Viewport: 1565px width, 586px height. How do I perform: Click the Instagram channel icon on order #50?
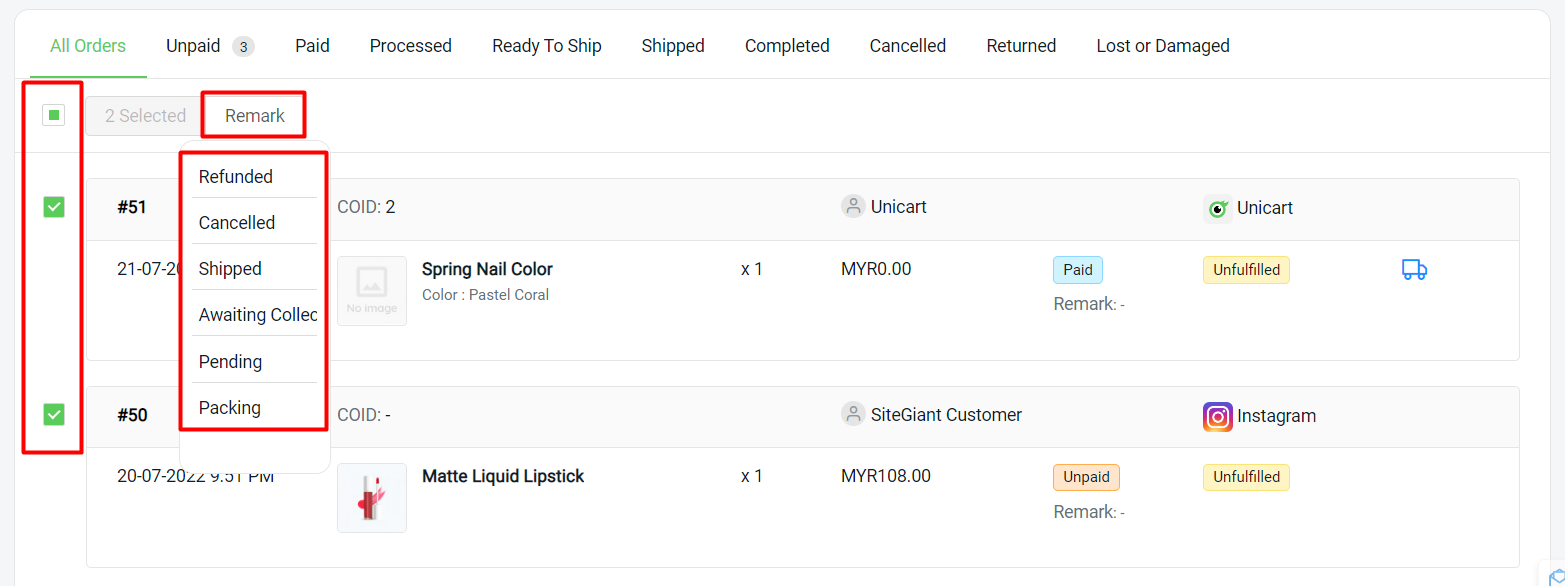(x=1217, y=417)
